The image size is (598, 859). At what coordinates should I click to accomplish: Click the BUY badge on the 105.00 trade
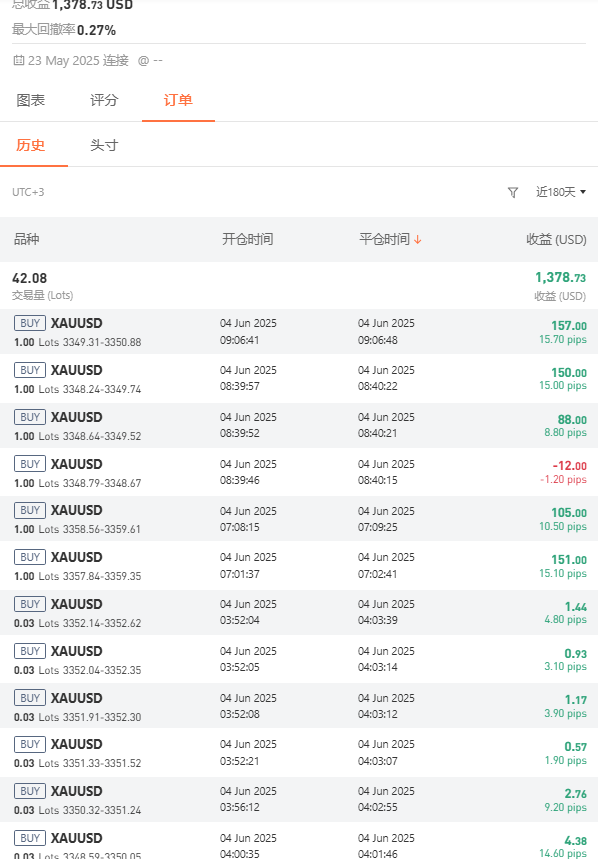[x=30, y=510]
